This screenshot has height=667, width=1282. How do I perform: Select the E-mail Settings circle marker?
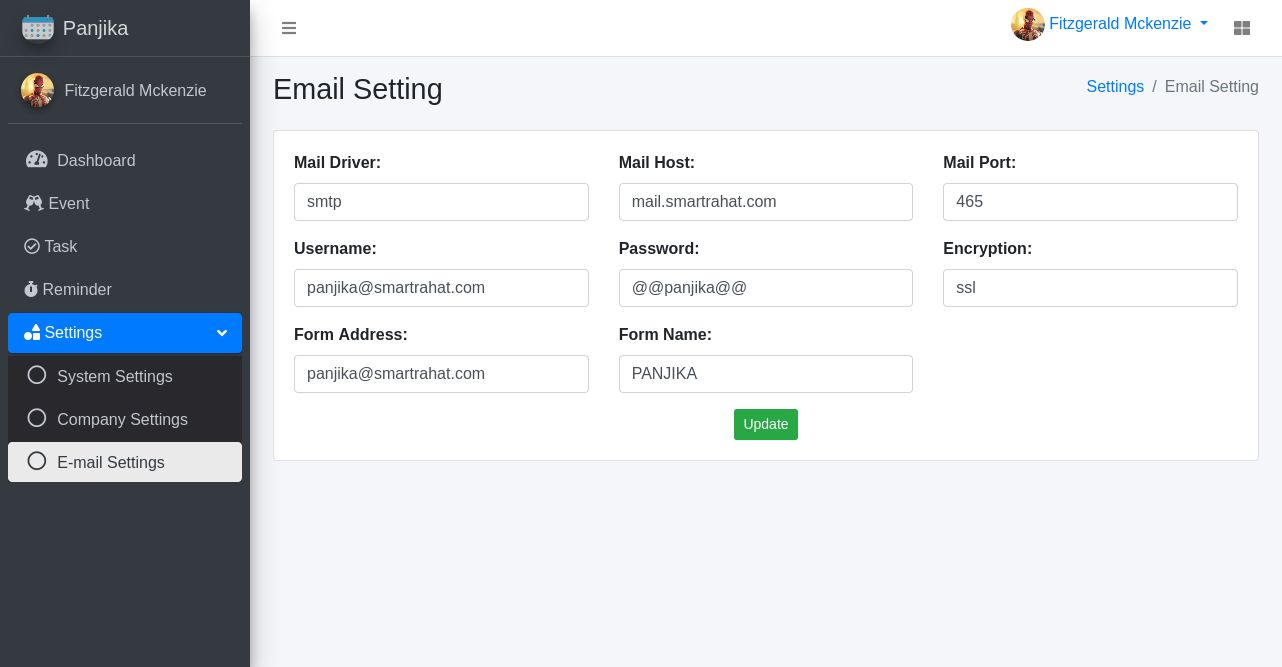point(37,461)
